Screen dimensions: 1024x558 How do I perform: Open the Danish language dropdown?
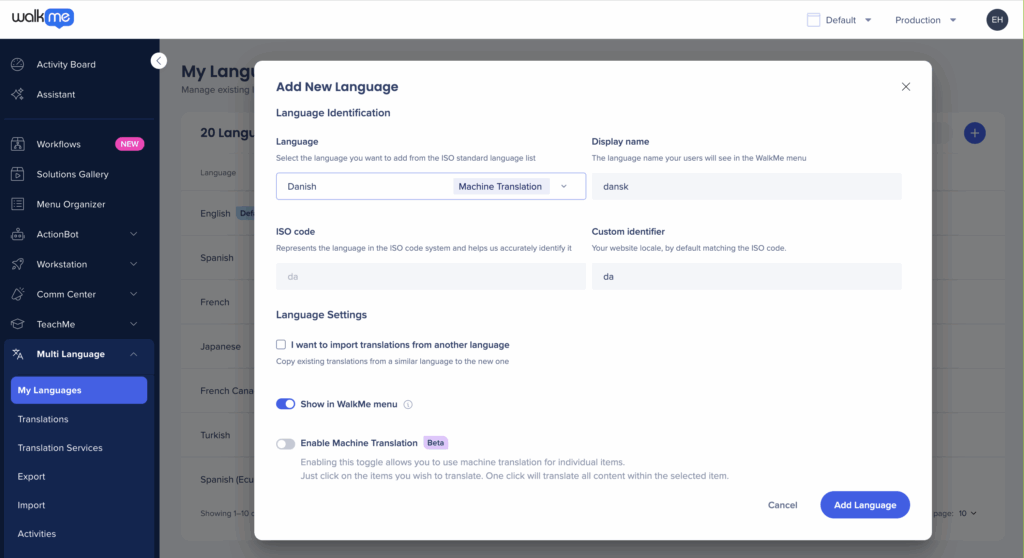point(431,186)
